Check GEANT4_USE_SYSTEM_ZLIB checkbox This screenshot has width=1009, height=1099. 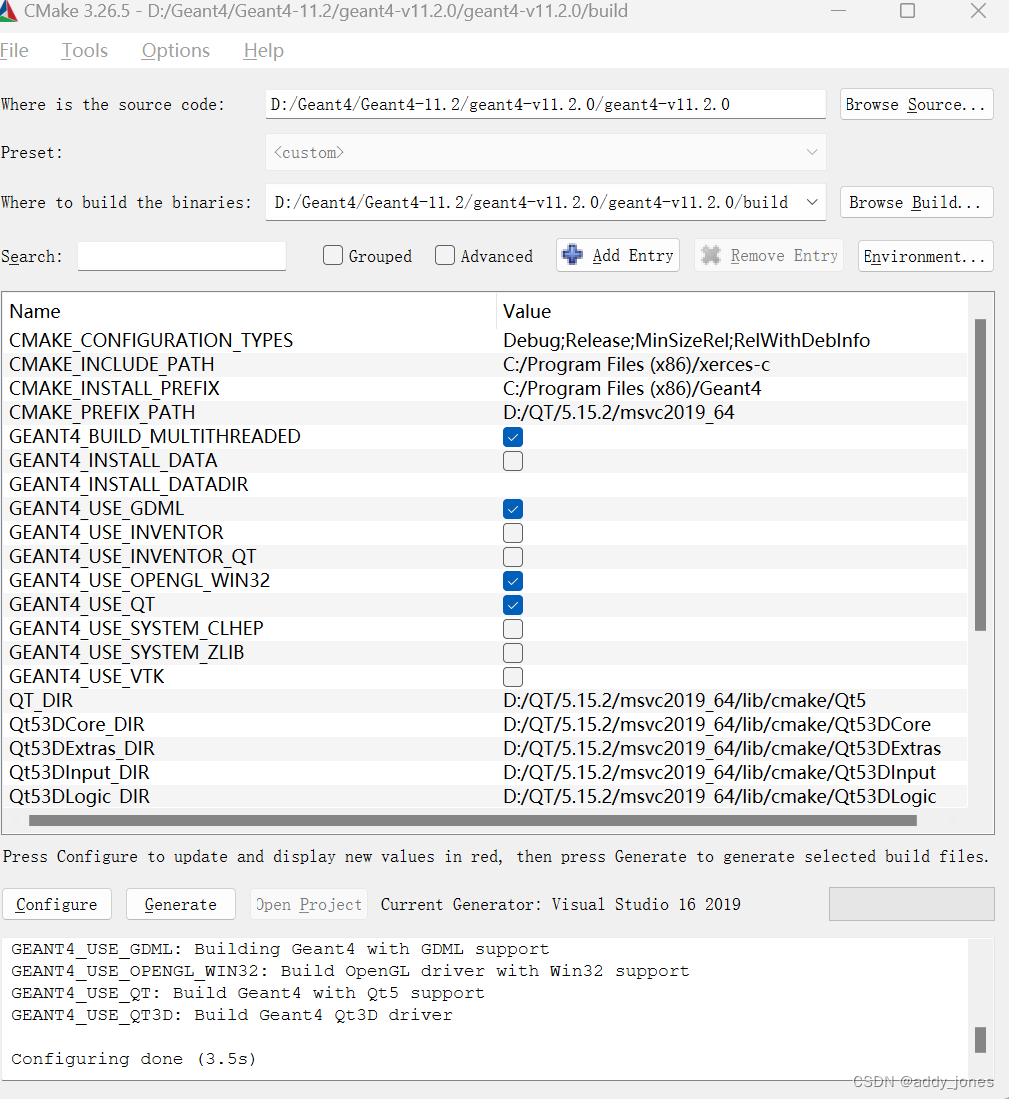pos(513,653)
